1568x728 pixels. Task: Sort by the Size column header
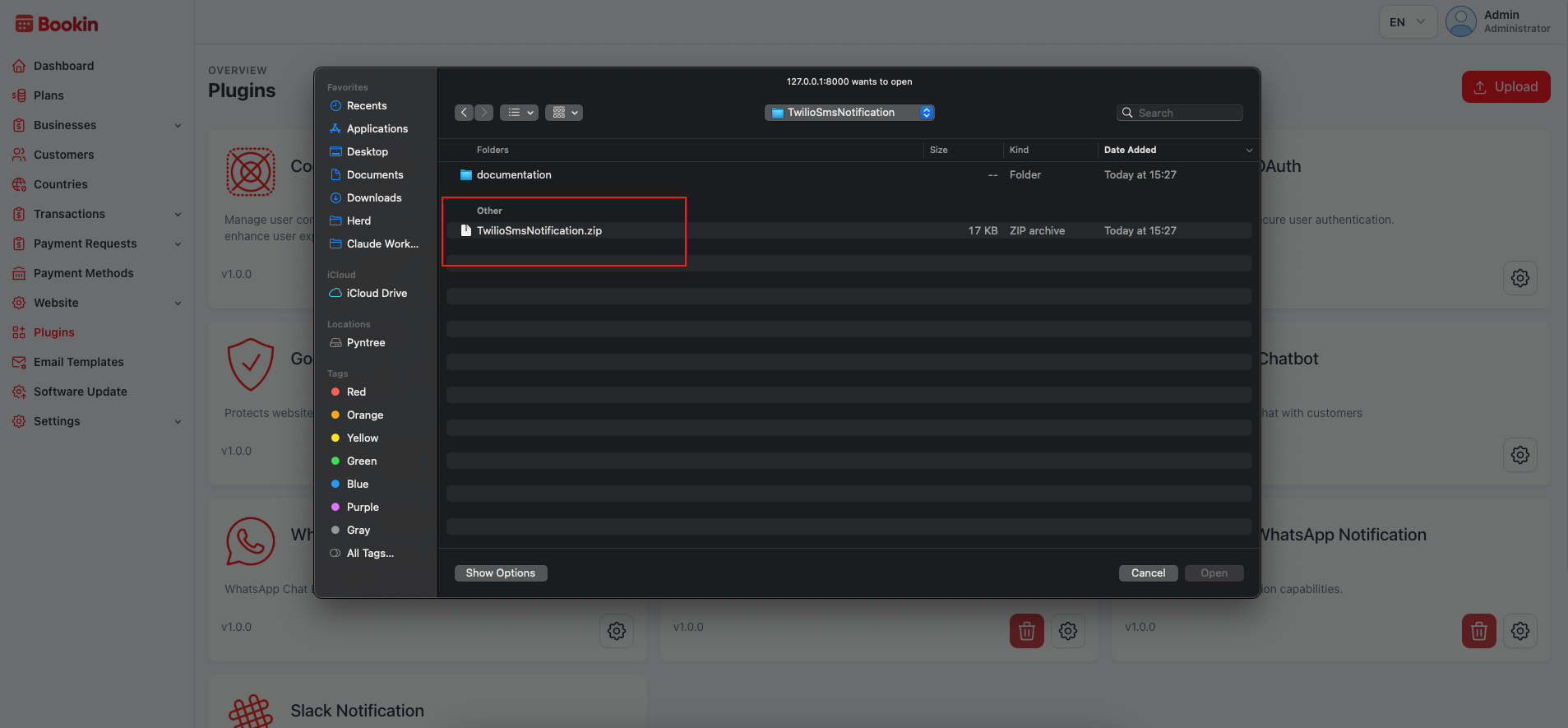point(939,150)
